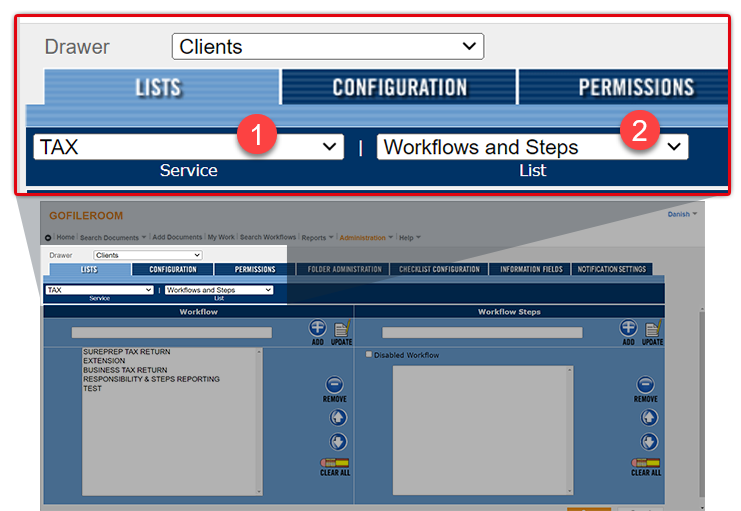
Task: Open INFORMATION FIELDS tab
Action: [530, 269]
